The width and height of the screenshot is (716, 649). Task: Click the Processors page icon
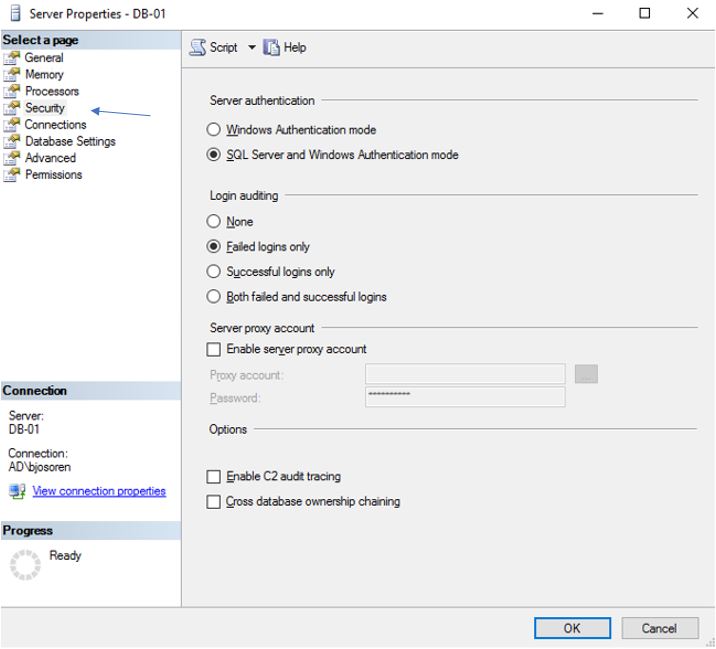[12, 91]
